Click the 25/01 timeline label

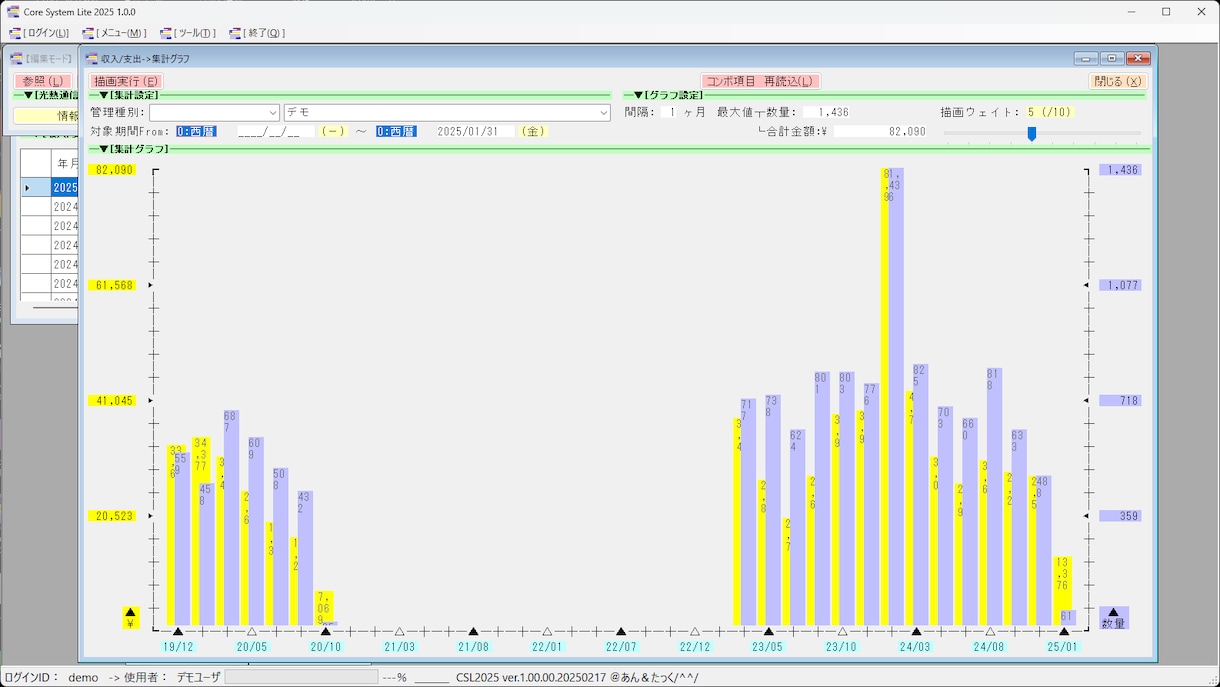(x=1063, y=647)
